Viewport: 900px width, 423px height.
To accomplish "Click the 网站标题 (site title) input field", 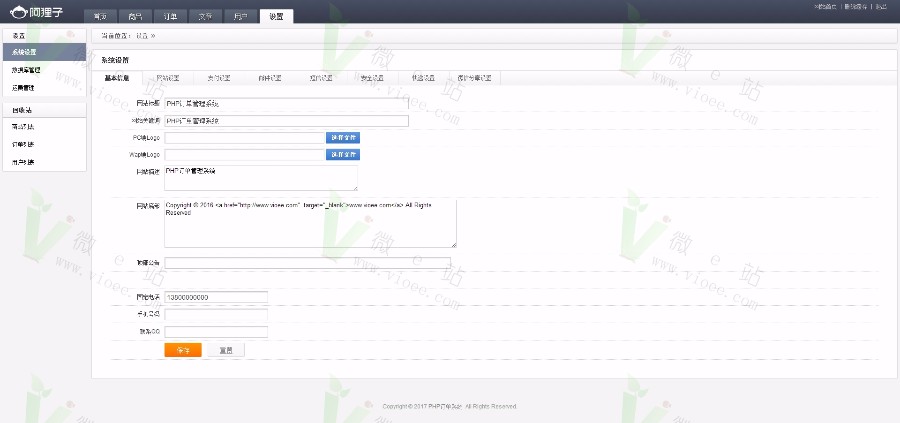I will coord(286,104).
